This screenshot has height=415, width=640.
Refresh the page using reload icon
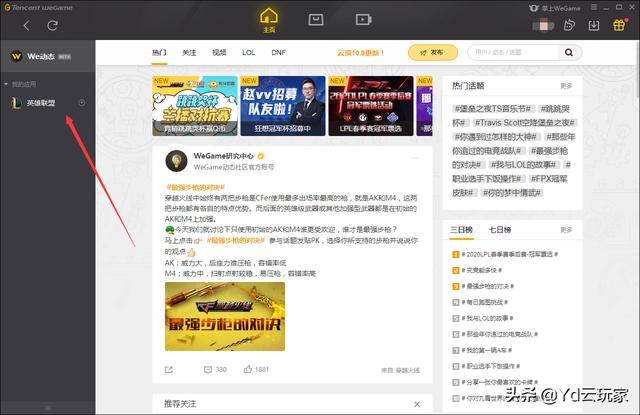(52, 26)
